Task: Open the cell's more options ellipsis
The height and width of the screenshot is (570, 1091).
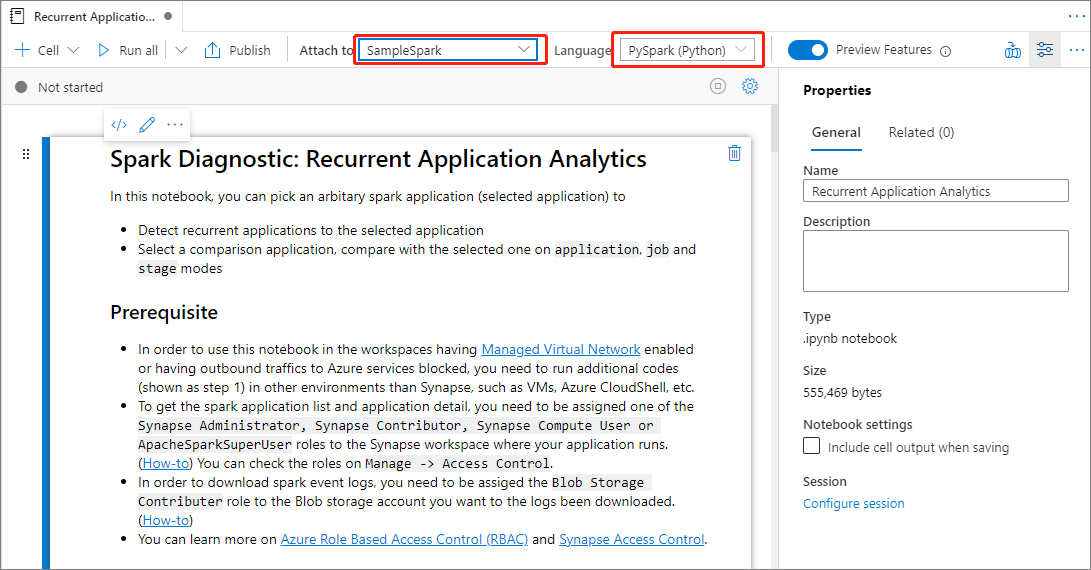Action: (x=175, y=125)
